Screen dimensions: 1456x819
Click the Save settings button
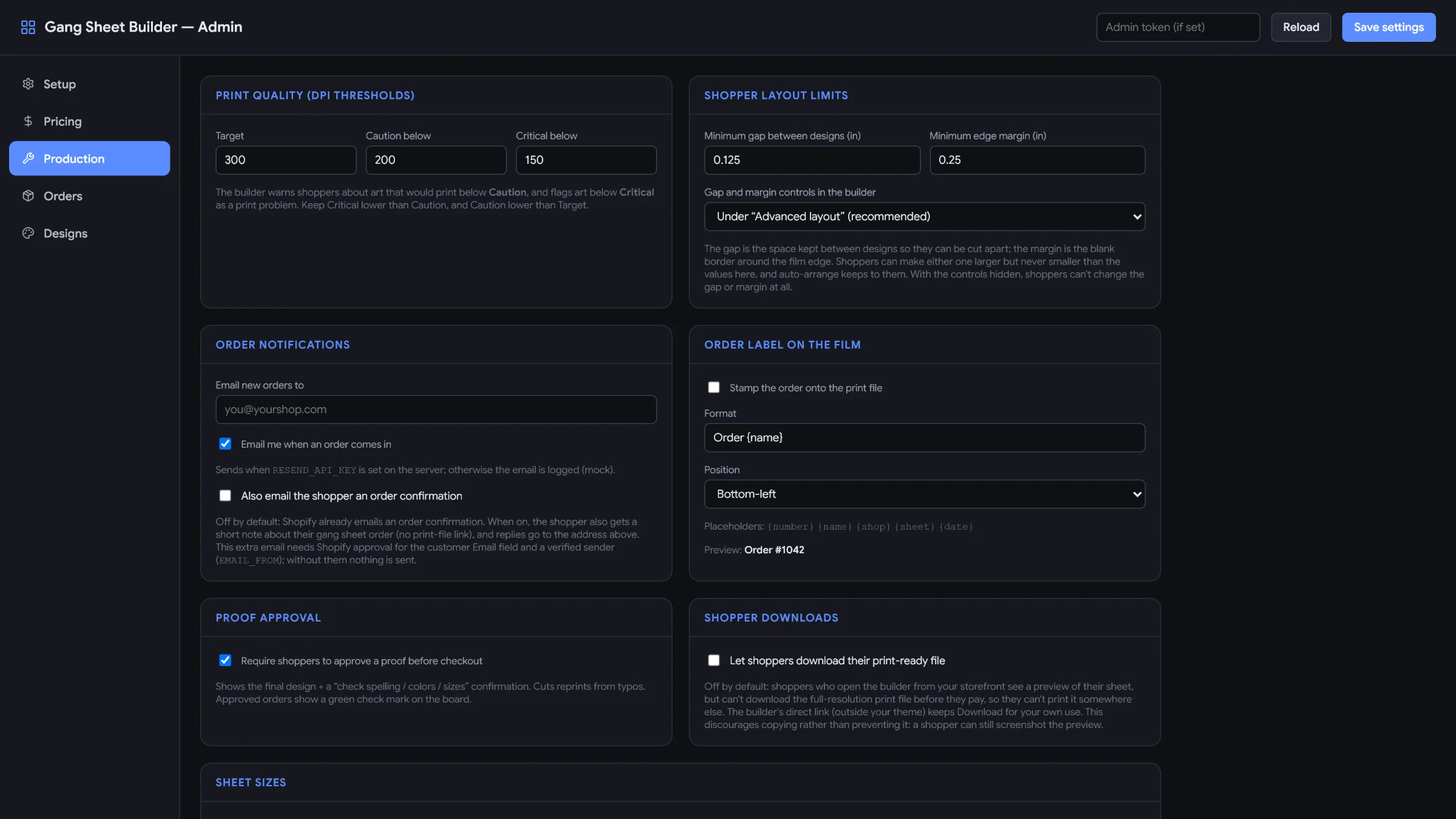point(1389,27)
